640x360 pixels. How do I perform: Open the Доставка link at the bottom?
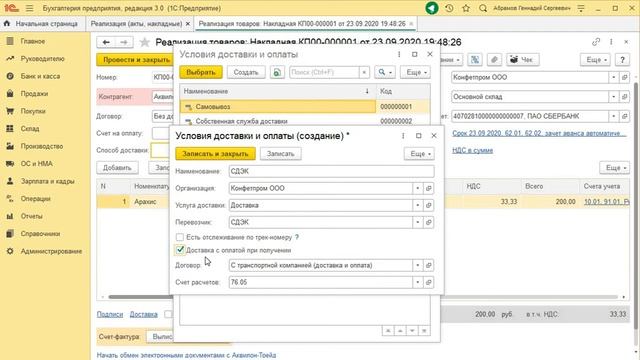[x=144, y=314]
